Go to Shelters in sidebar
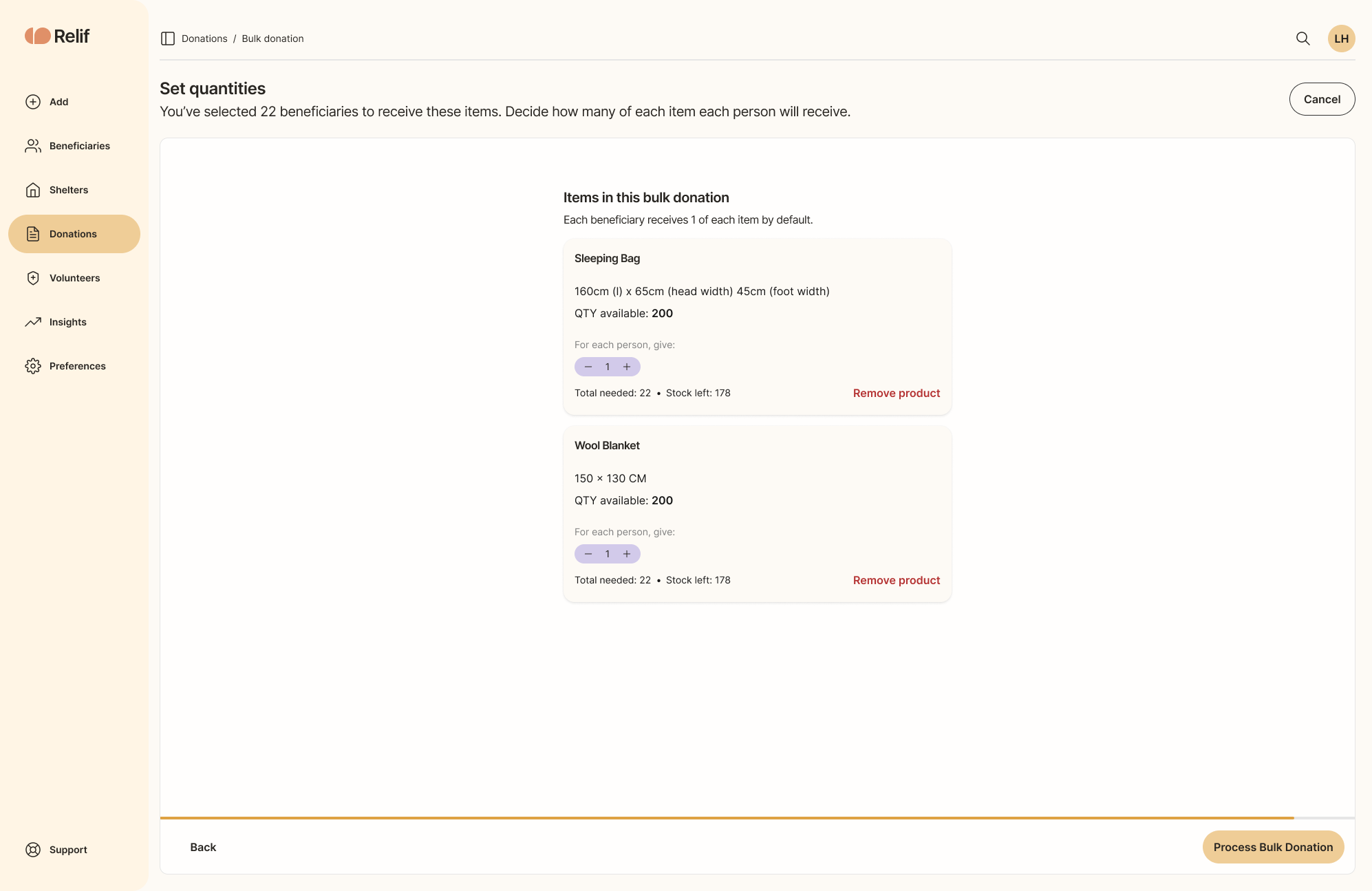The width and height of the screenshot is (1372, 891). click(74, 190)
